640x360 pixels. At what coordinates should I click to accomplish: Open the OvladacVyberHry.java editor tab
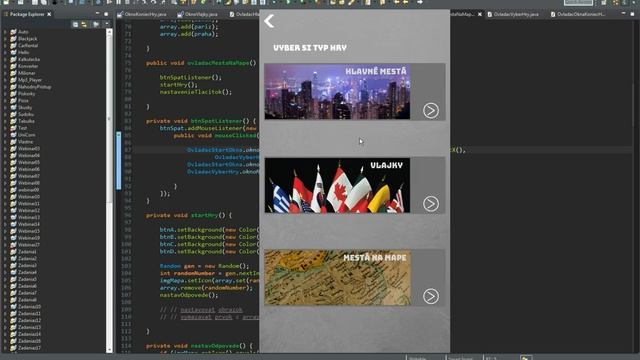[x=513, y=14]
